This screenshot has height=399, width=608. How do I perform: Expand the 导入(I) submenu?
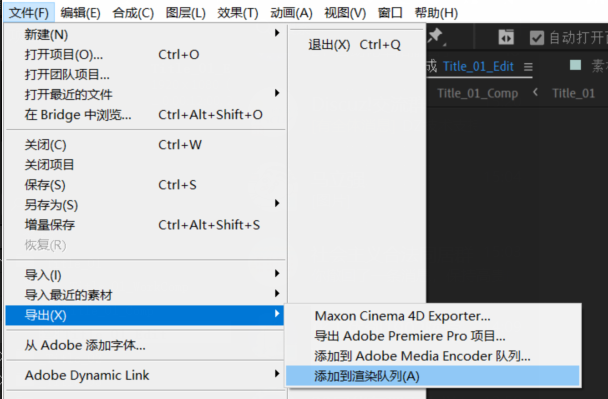(x=145, y=275)
